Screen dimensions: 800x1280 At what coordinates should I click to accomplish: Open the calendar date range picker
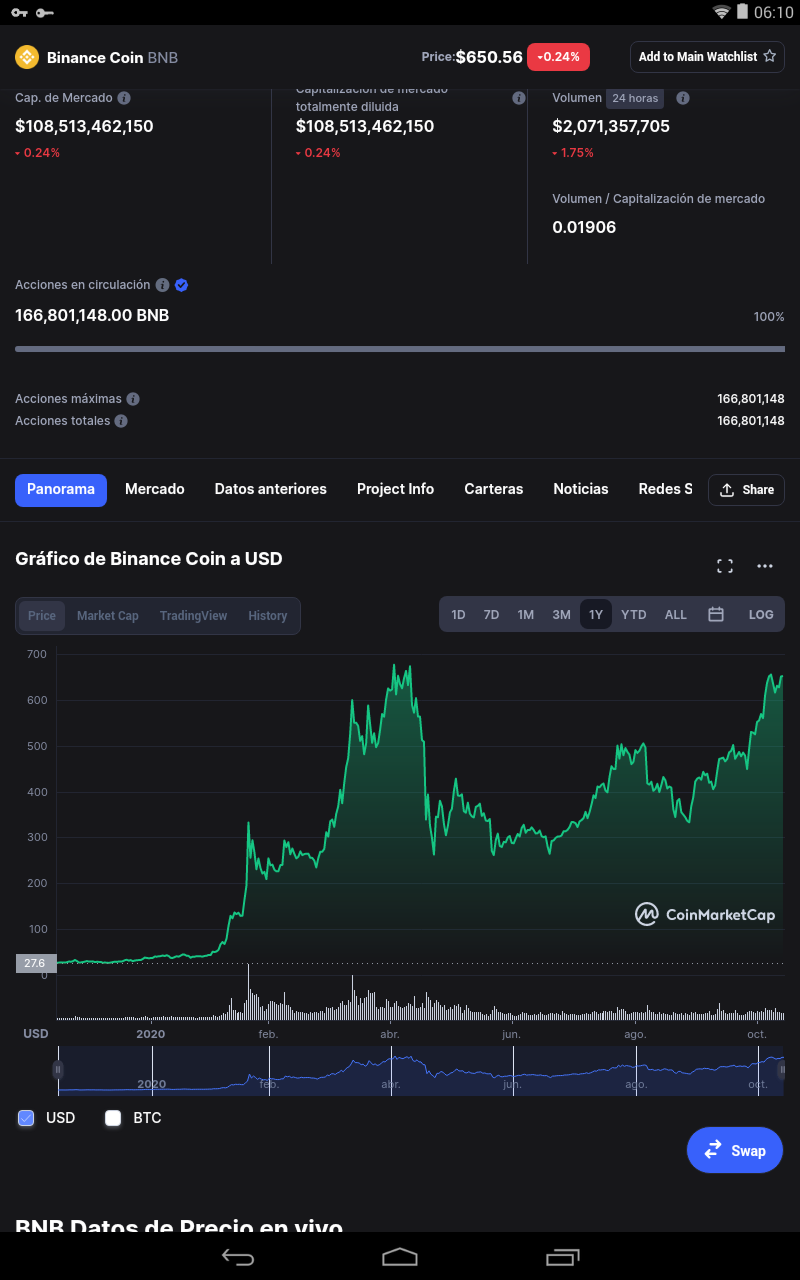pos(716,614)
